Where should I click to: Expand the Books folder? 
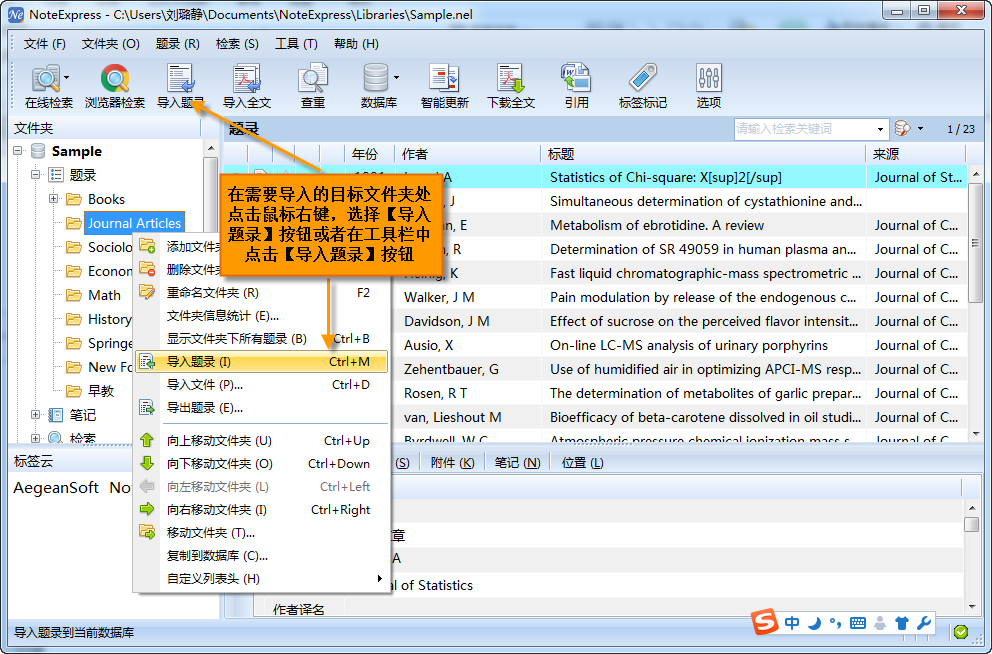coord(54,199)
